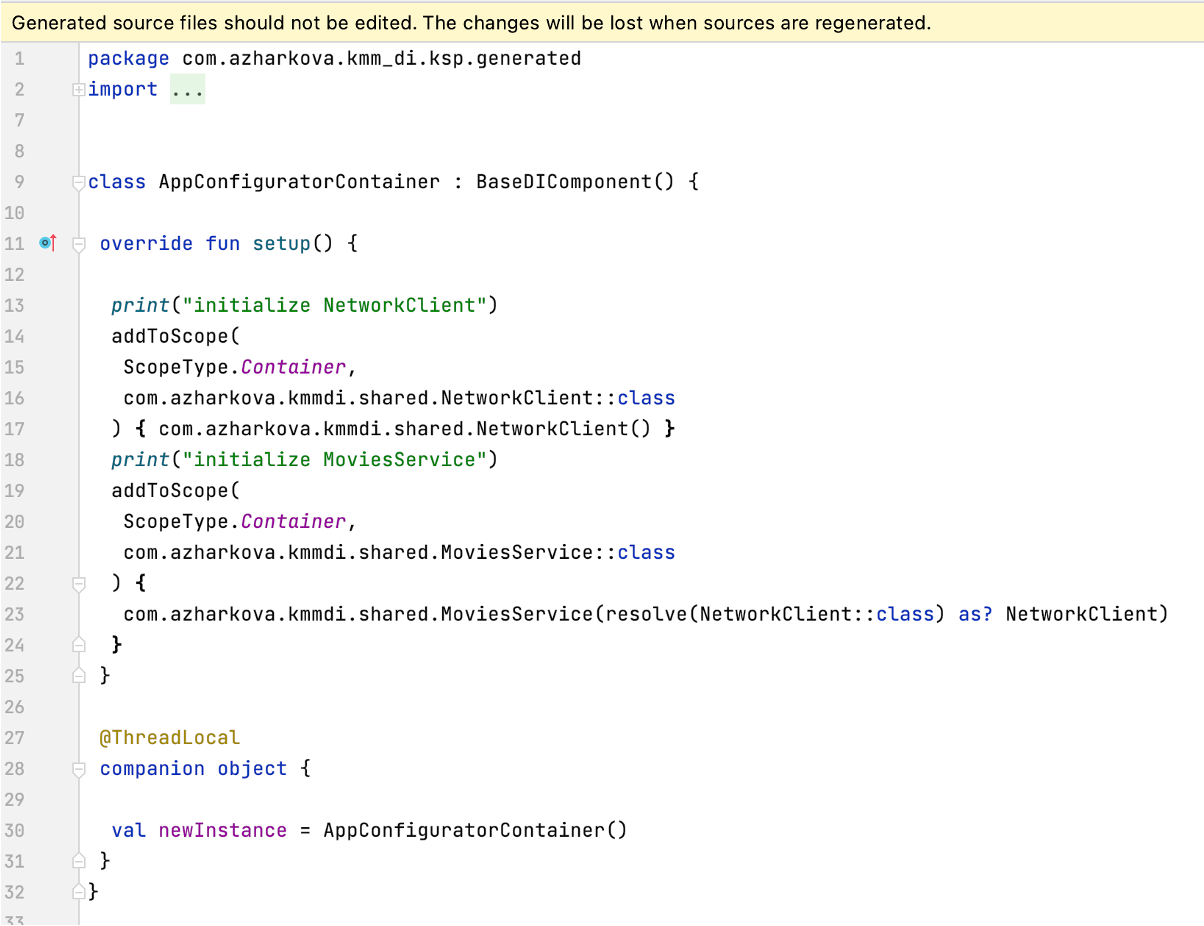The width and height of the screenshot is (1204, 926).
Task: Collapse the MoviesService lambda block at line 22
Action: click(78, 583)
